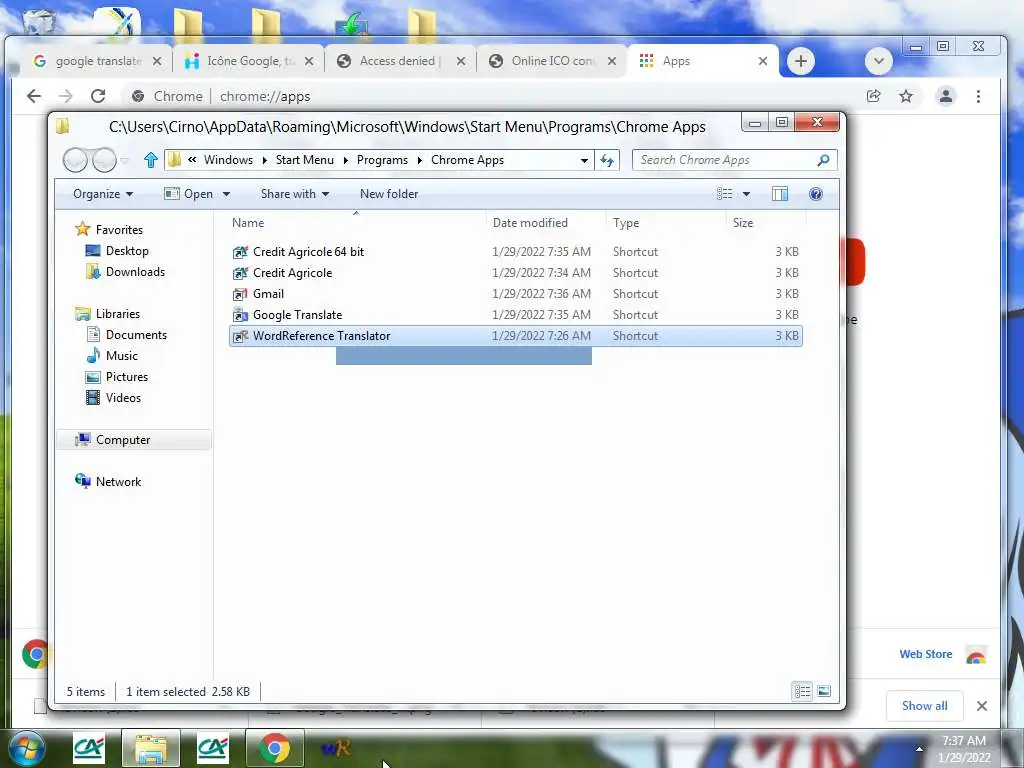Click Start Menu in breadcrumb path
This screenshot has height=768, width=1024.
[304, 160]
